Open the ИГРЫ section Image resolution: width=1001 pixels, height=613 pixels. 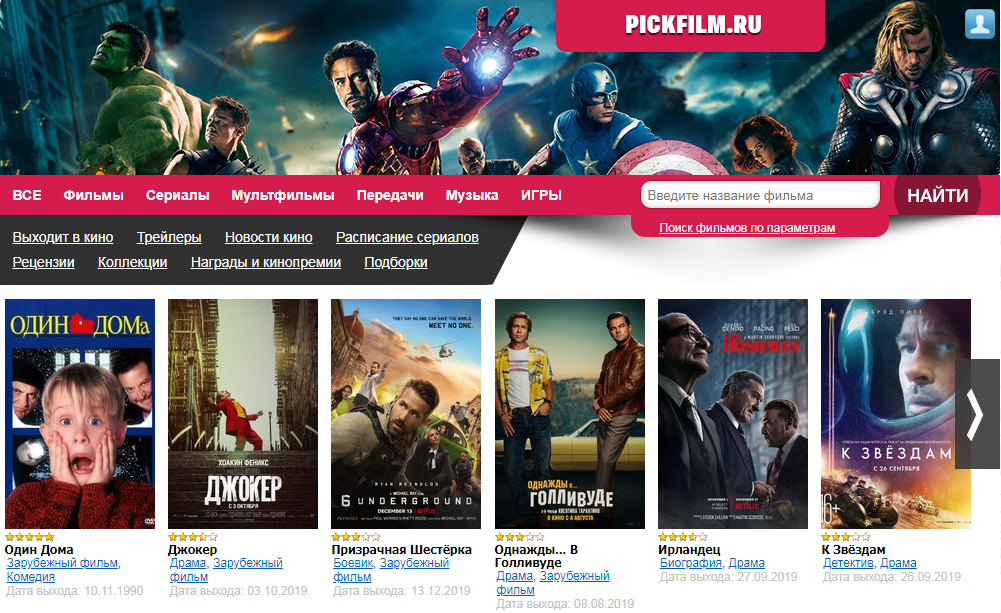coord(541,195)
